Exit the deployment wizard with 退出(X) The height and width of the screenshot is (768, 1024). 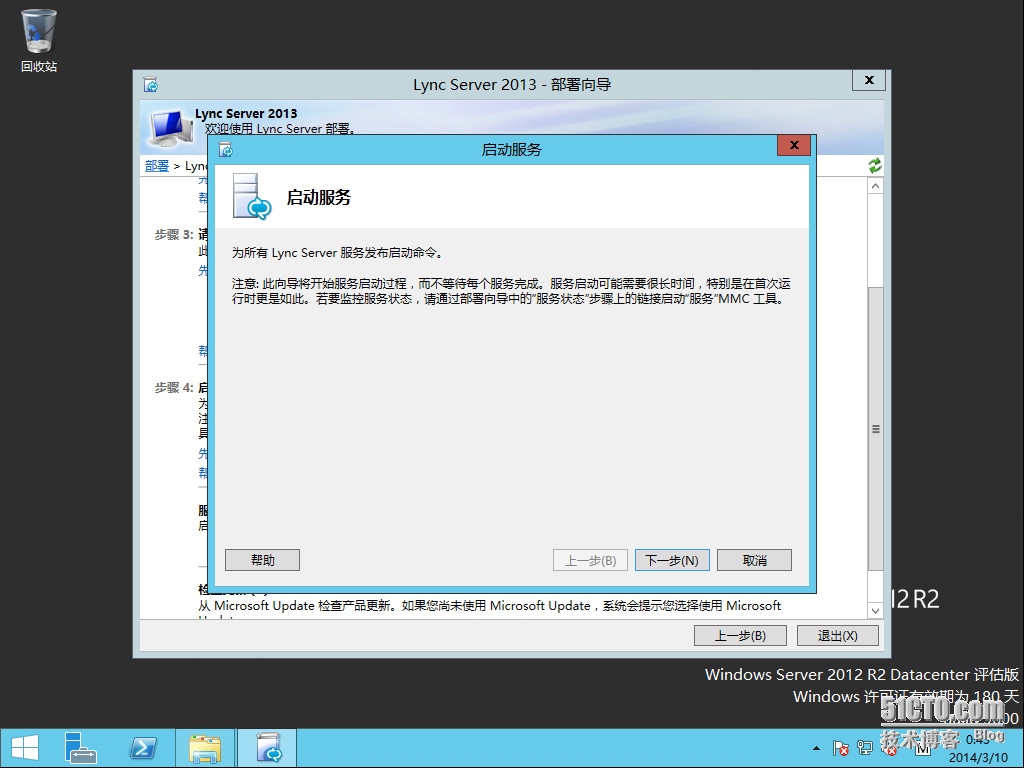837,635
